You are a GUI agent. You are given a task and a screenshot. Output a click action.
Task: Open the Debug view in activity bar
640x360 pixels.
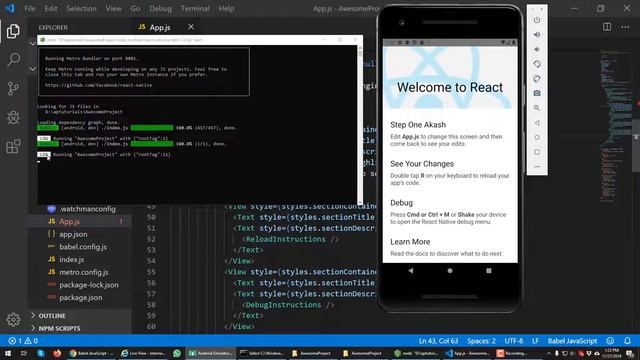13,118
